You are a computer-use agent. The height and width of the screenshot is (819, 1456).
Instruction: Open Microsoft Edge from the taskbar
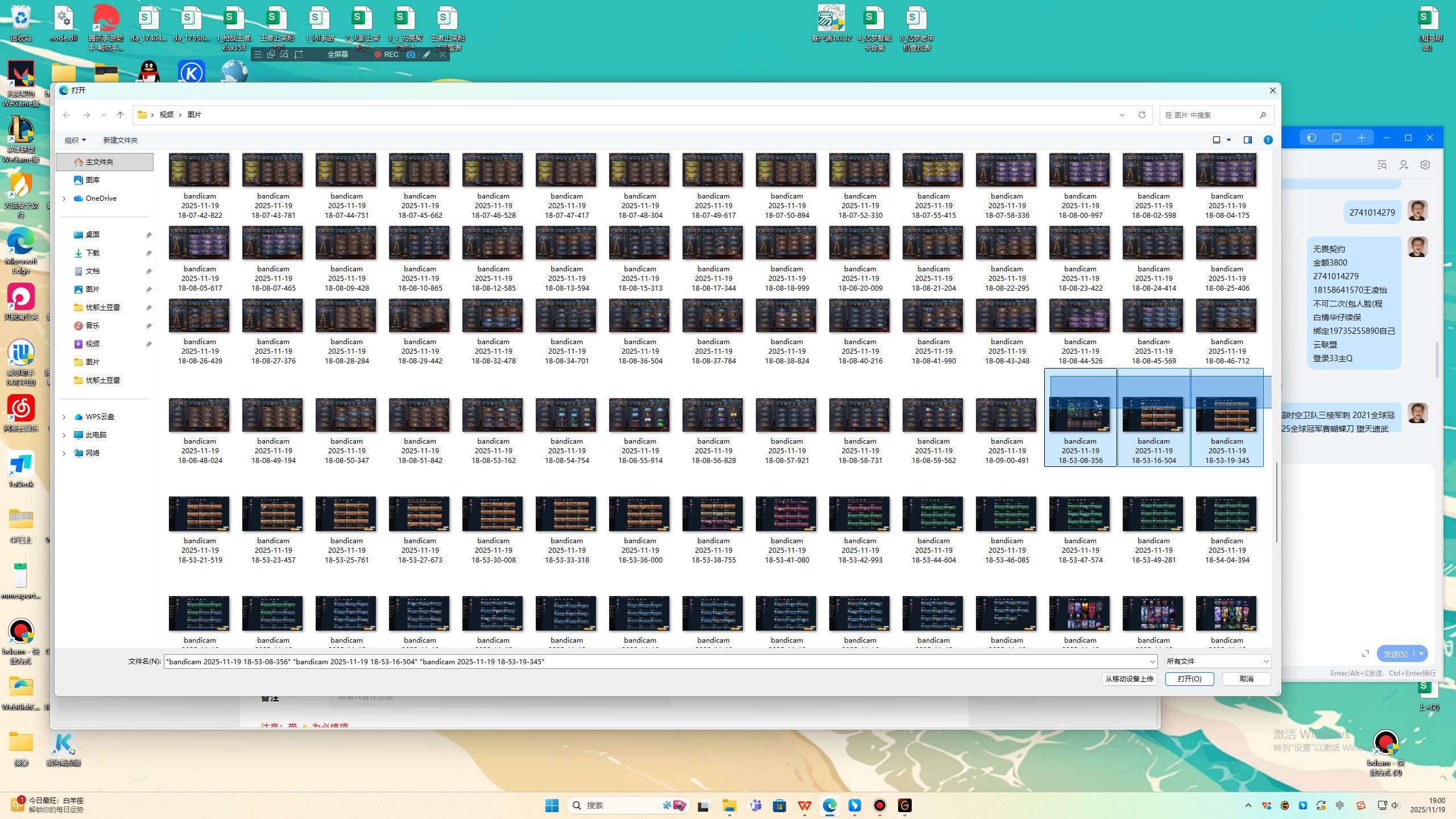pos(829,805)
